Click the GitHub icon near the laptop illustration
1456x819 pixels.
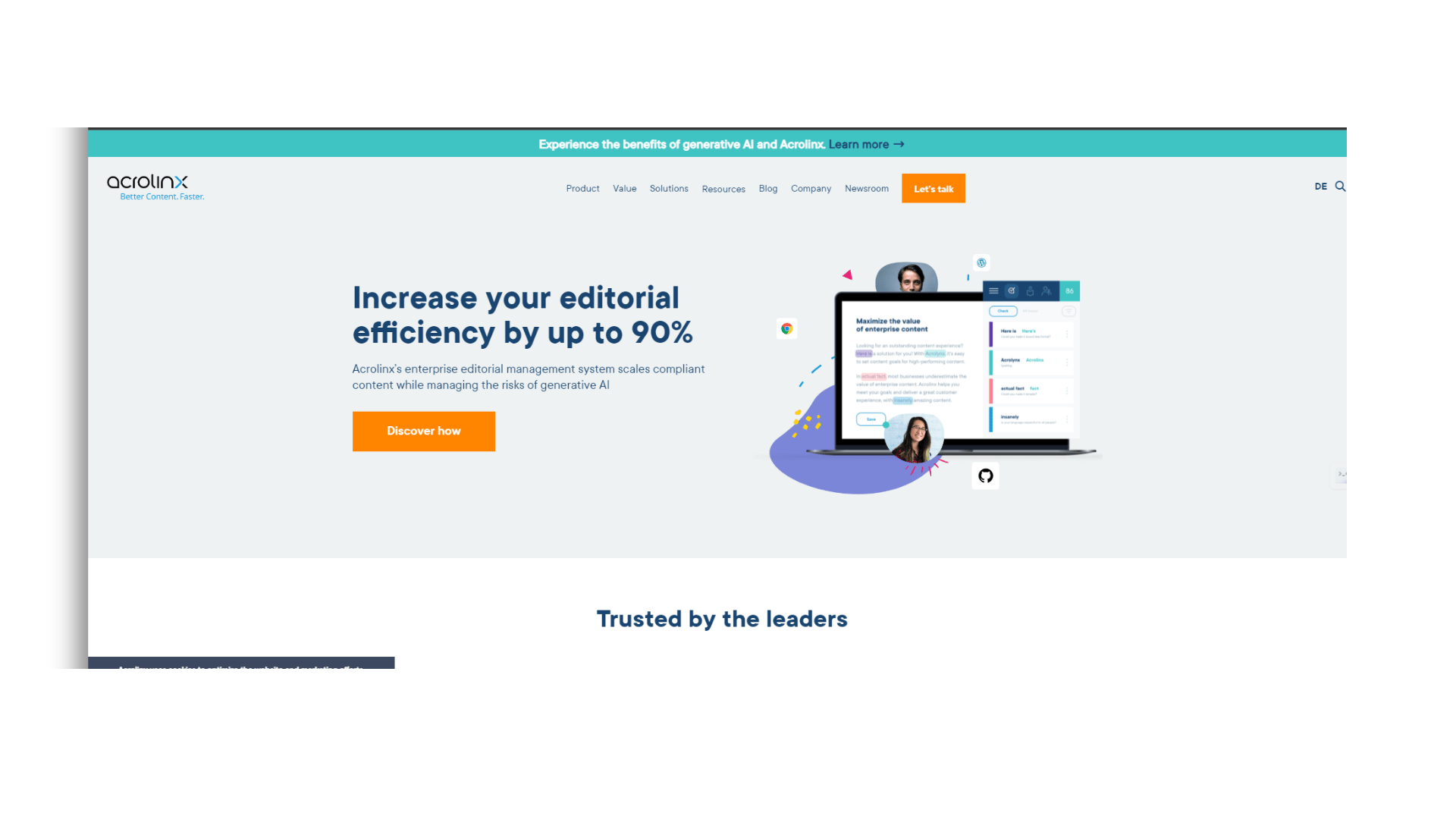pos(986,476)
